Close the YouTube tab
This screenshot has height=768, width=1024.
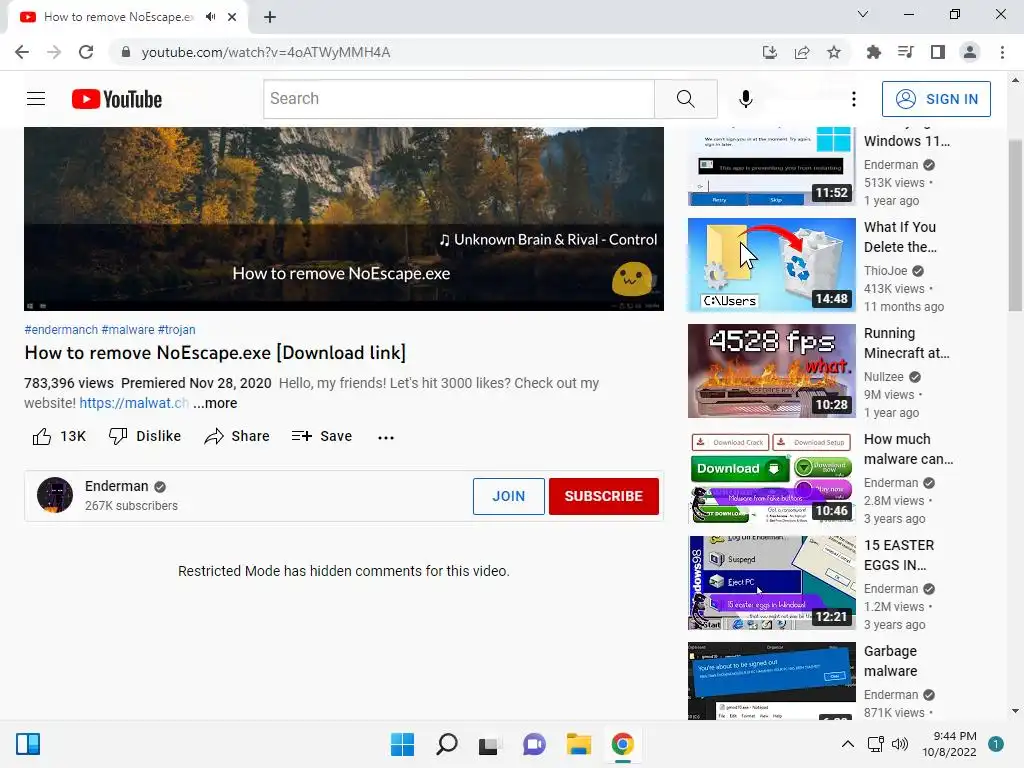tap(232, 17)
